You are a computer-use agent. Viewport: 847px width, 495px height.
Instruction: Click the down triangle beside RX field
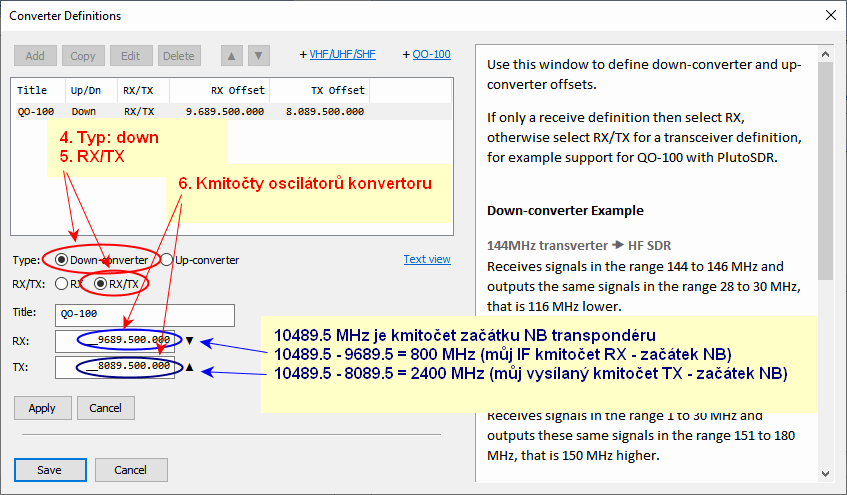(189, 340)
